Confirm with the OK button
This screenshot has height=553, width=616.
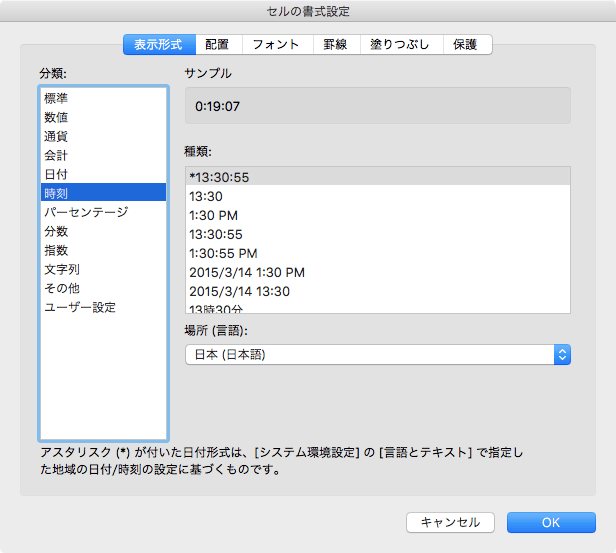point(551,522)
